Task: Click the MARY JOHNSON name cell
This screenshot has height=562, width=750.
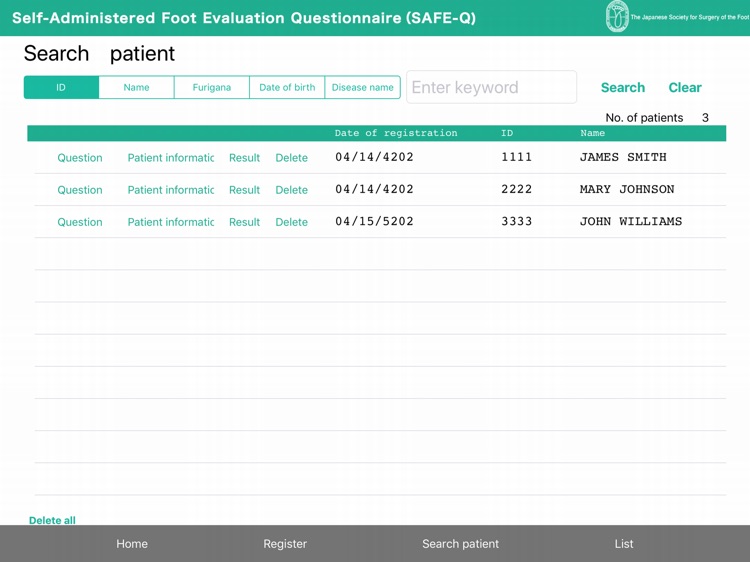Action: pyautogui.click(x=627, y=189)
